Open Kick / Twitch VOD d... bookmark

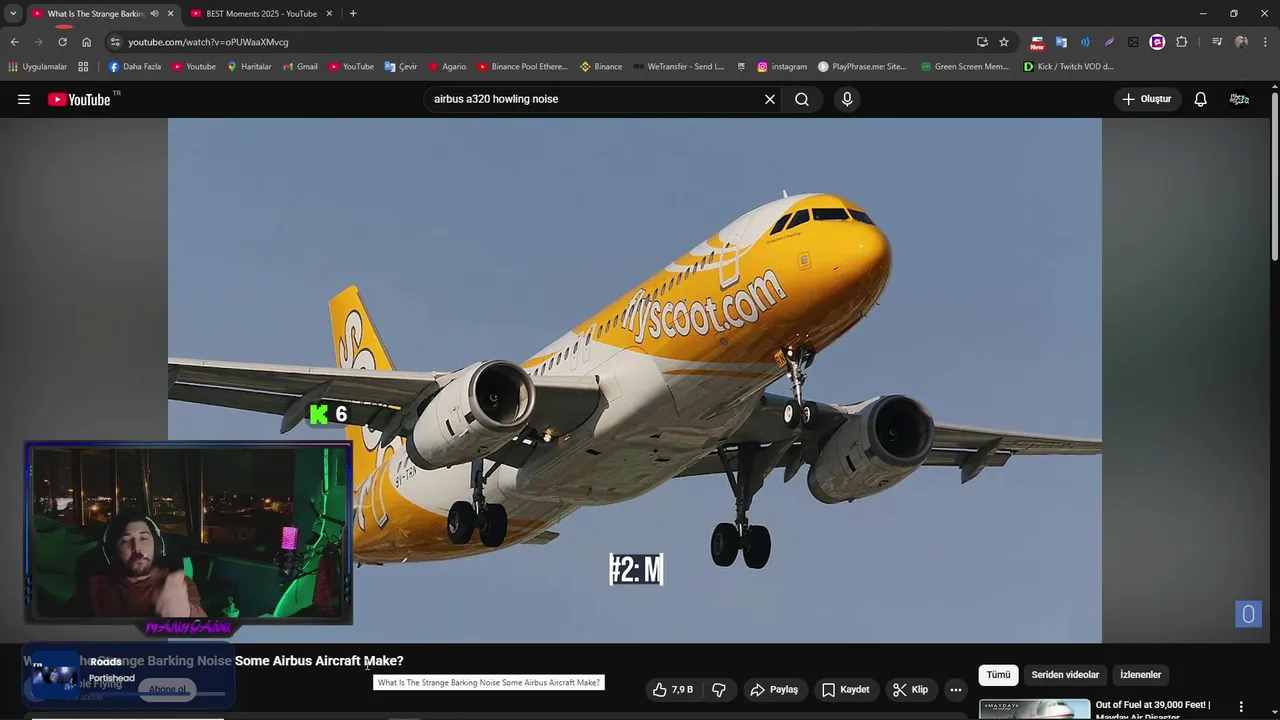tap(1068, 67)
